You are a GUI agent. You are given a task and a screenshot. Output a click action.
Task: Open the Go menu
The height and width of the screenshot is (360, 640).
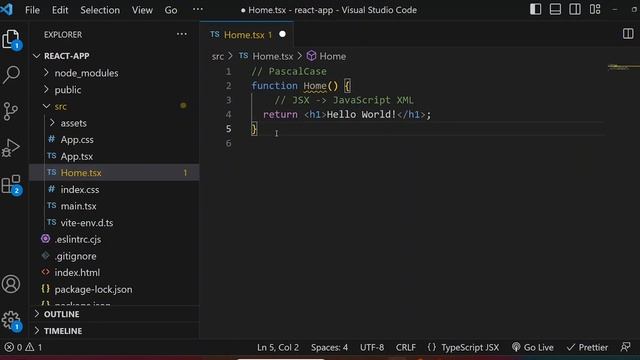pyautogui.click(x=171, y=10)
